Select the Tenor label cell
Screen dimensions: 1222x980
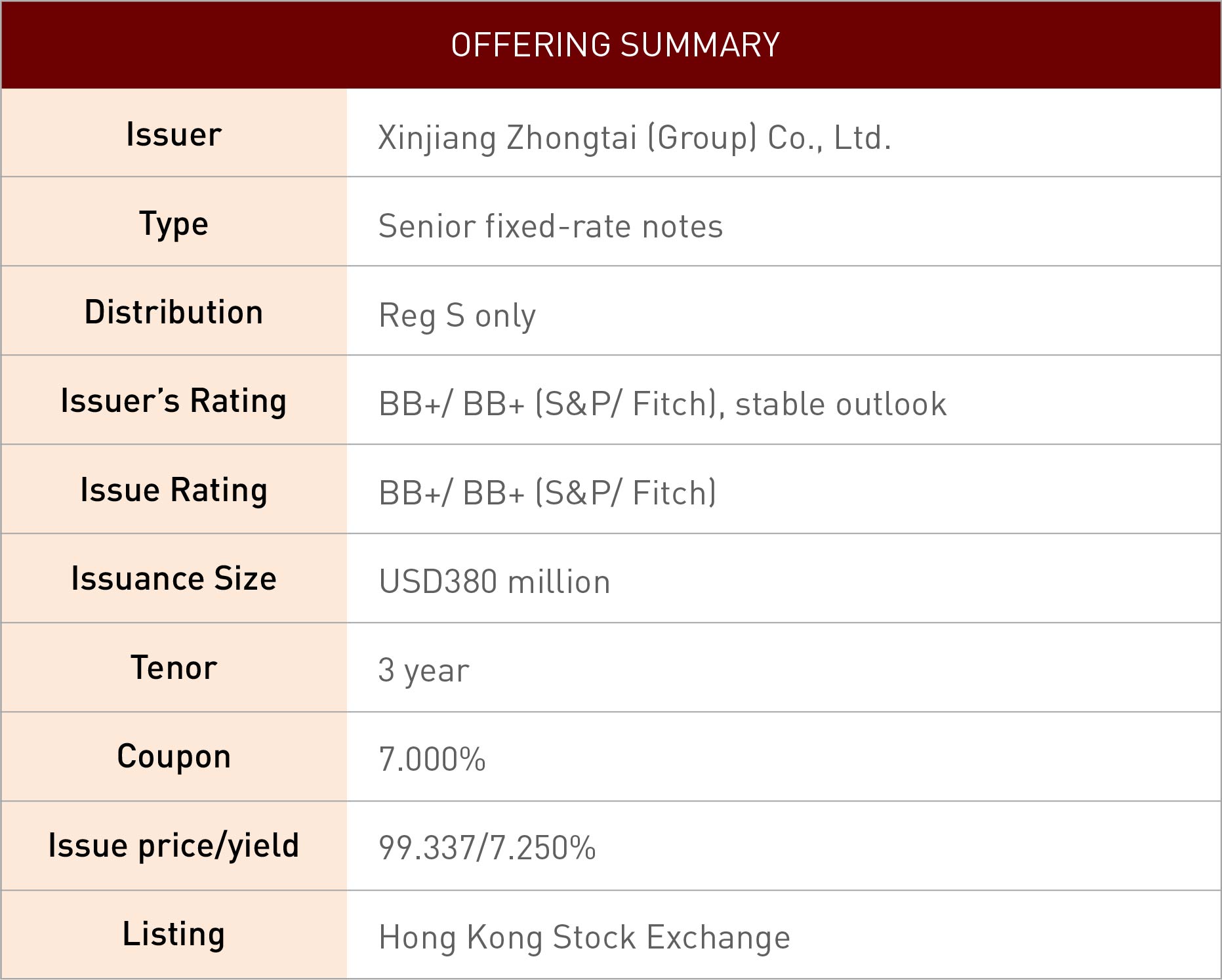[x=174, y=668]
